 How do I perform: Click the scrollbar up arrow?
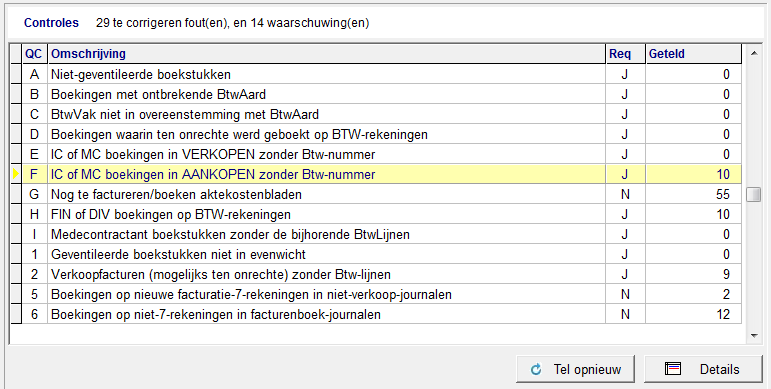click(754, 53)
